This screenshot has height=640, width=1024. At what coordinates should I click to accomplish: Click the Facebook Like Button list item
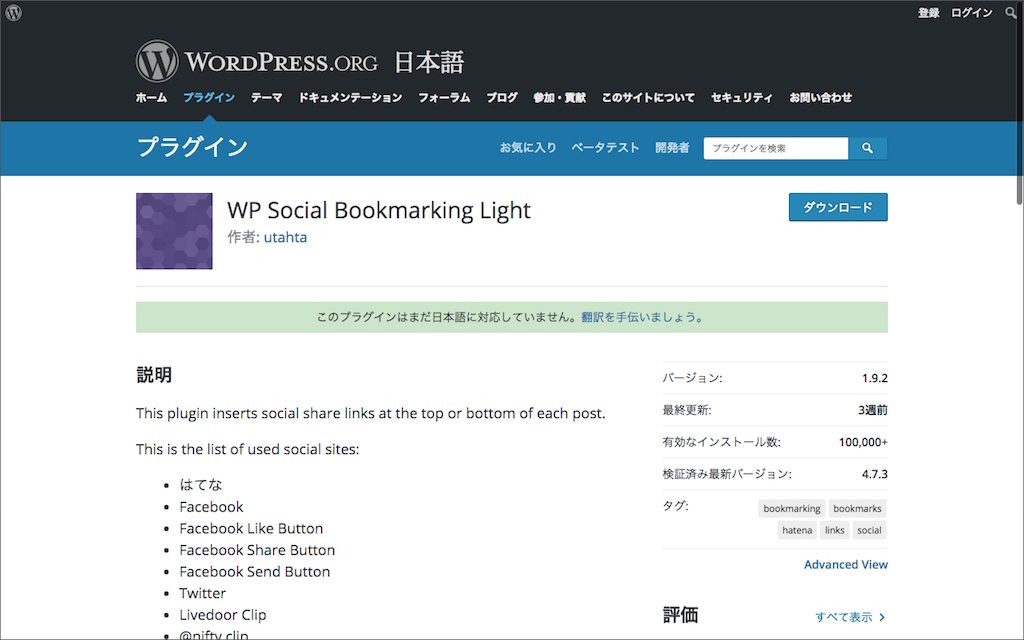click(x=251, y=528)
